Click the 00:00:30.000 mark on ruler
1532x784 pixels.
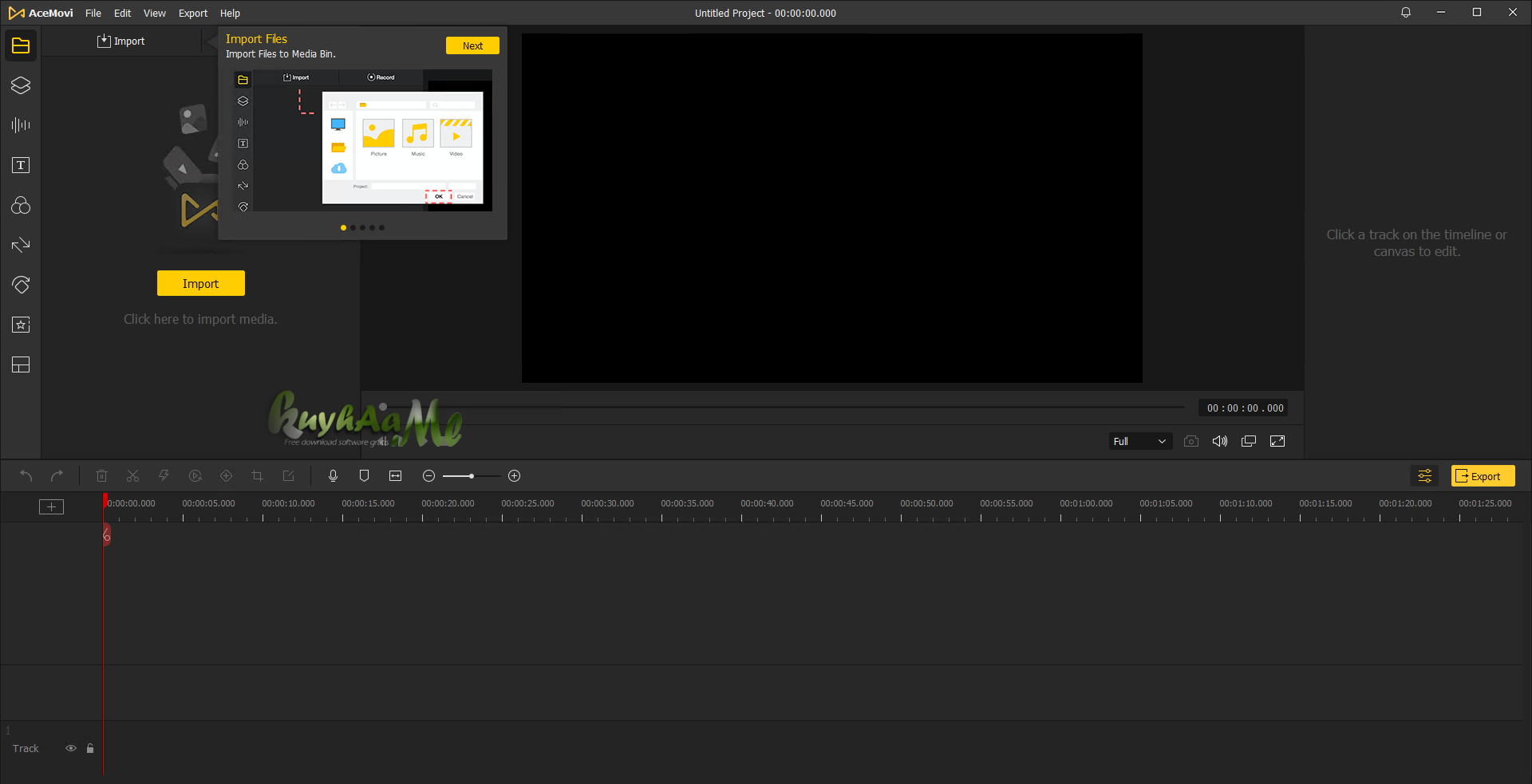(607, 503)
